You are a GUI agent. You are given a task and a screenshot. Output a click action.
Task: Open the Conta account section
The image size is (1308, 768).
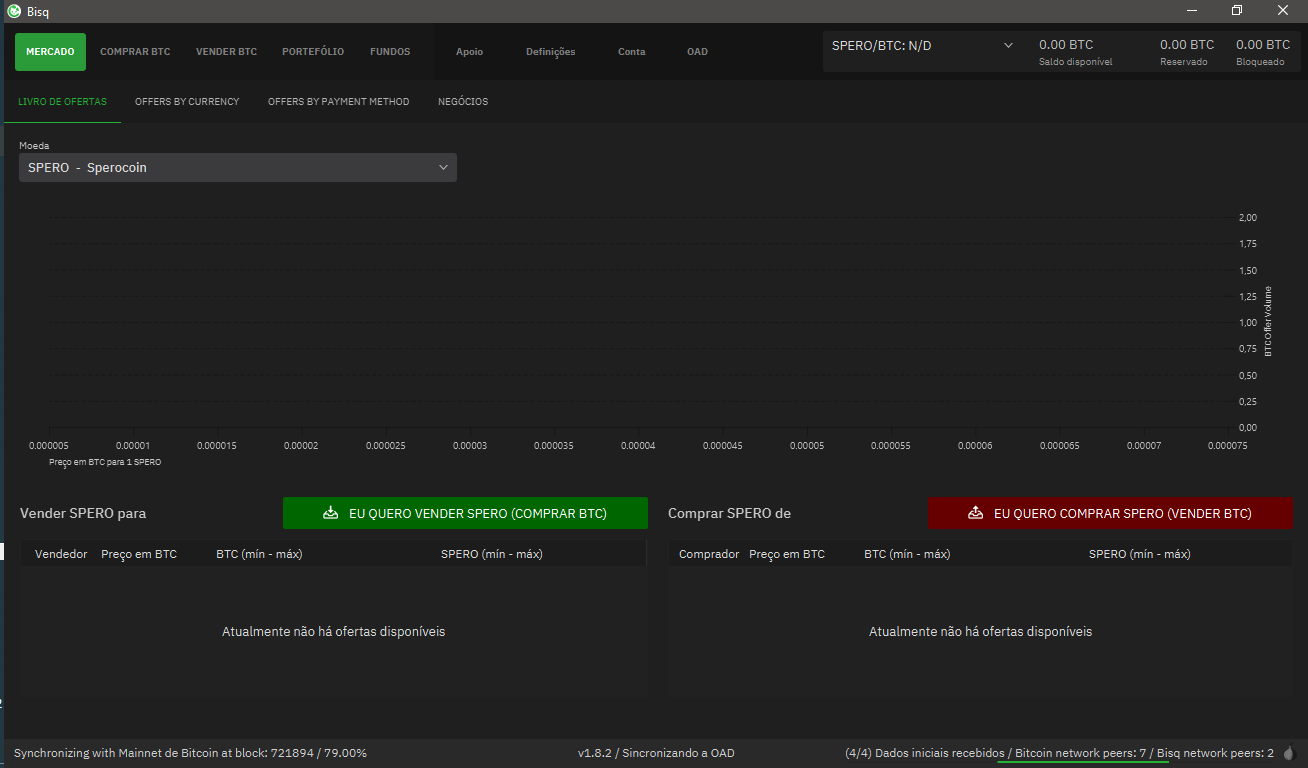[x=632, y=52]
